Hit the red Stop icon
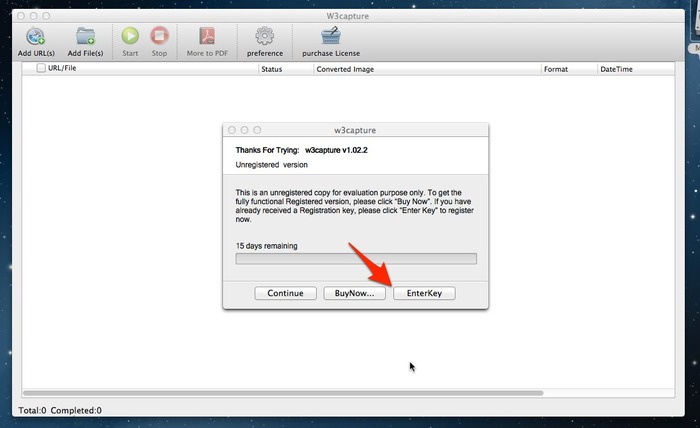 click(159, 36)
